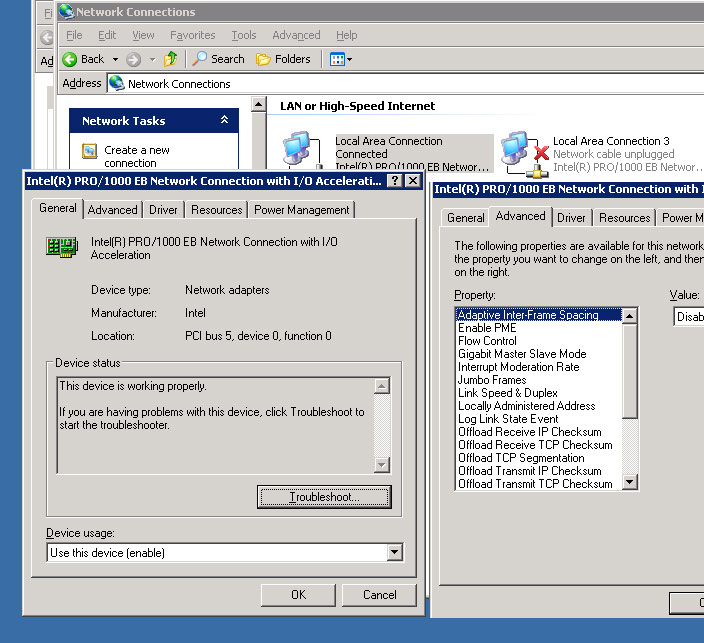Click the Back arrow toolbar icon

71,59
